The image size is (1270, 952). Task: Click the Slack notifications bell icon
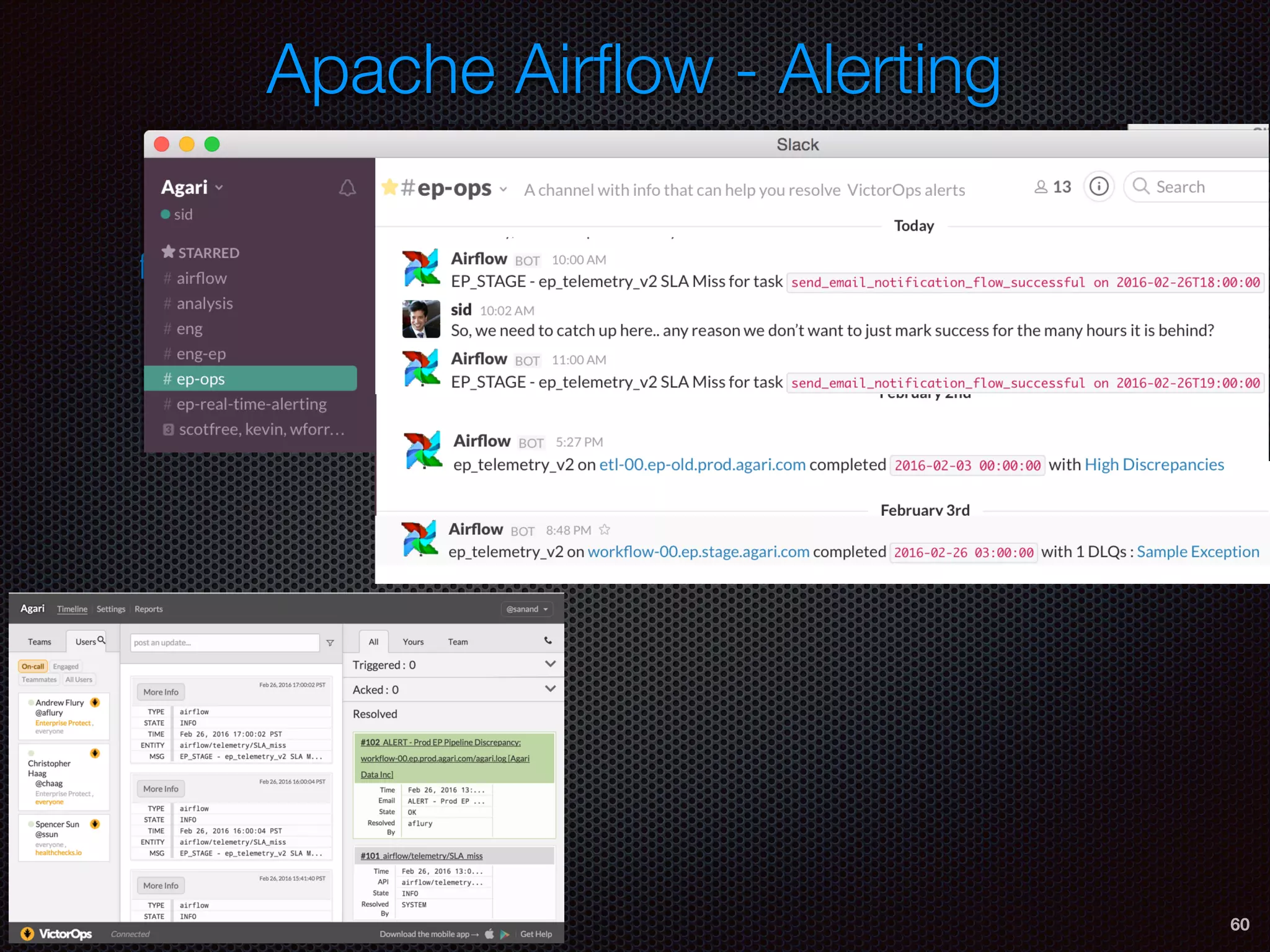tap(347, 188)
